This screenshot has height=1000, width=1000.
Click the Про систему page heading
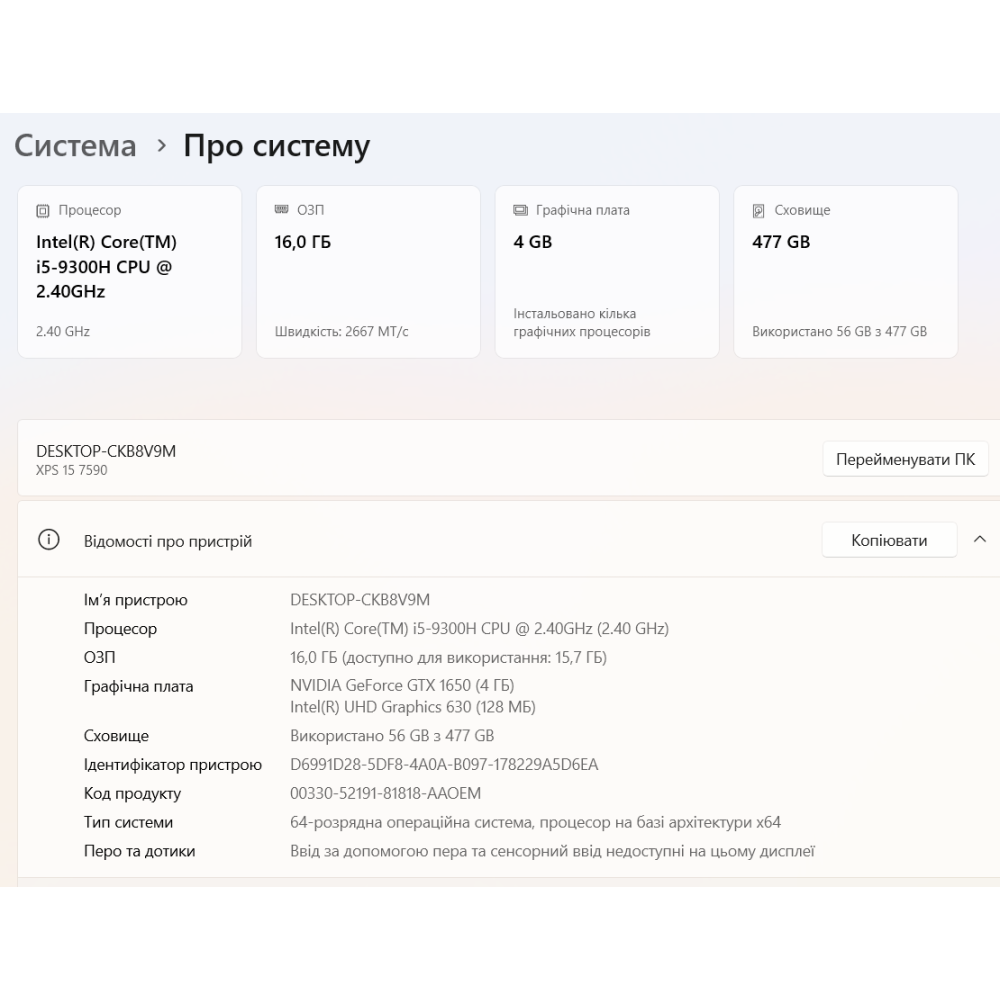click(x=277, y=146)
